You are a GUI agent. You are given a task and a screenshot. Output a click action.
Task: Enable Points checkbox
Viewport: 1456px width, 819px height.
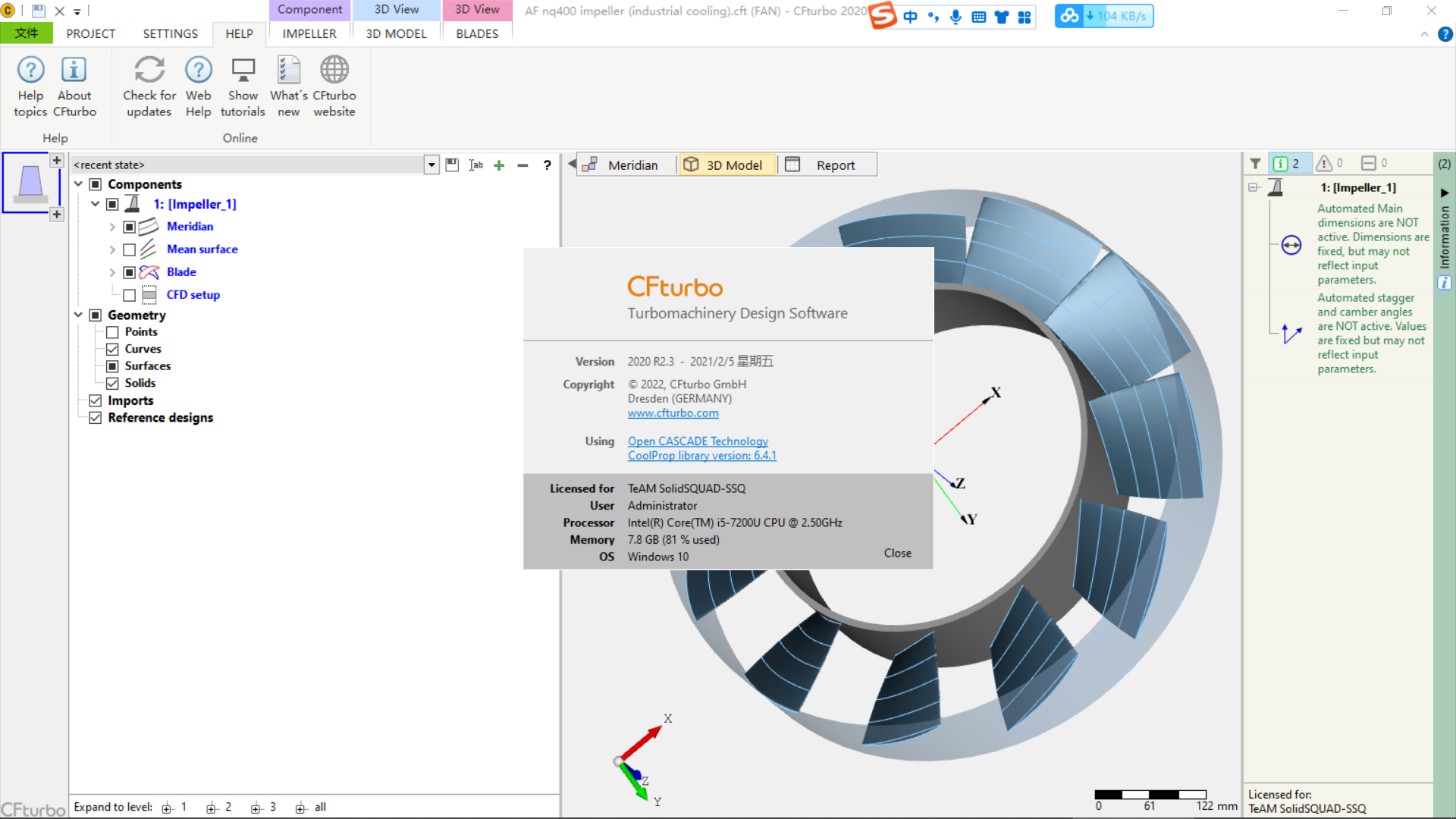(x=112, y=332)
